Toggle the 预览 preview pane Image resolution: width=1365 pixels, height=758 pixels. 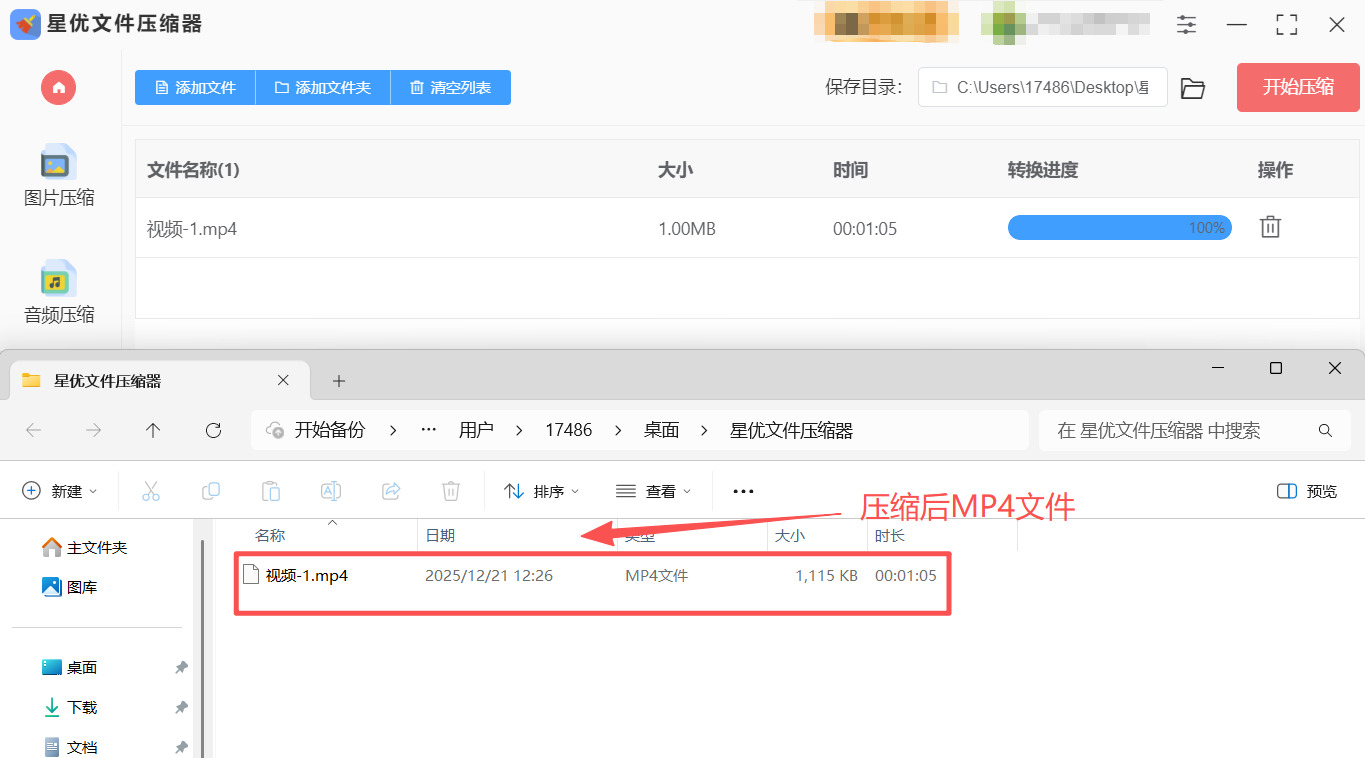tap(1307, 491)
